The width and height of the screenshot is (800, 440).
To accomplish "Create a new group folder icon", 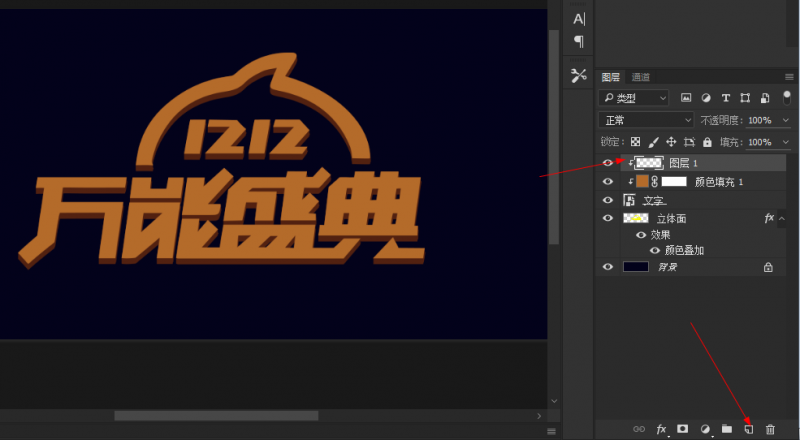I will coord(727,429).
